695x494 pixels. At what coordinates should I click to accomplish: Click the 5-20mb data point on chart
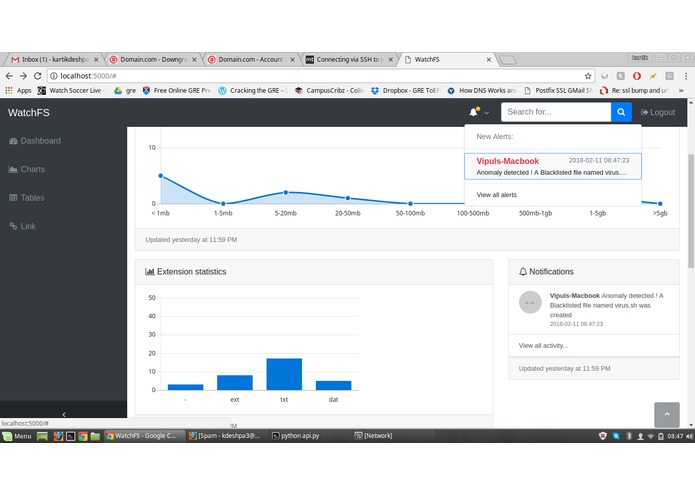point(286,192)
